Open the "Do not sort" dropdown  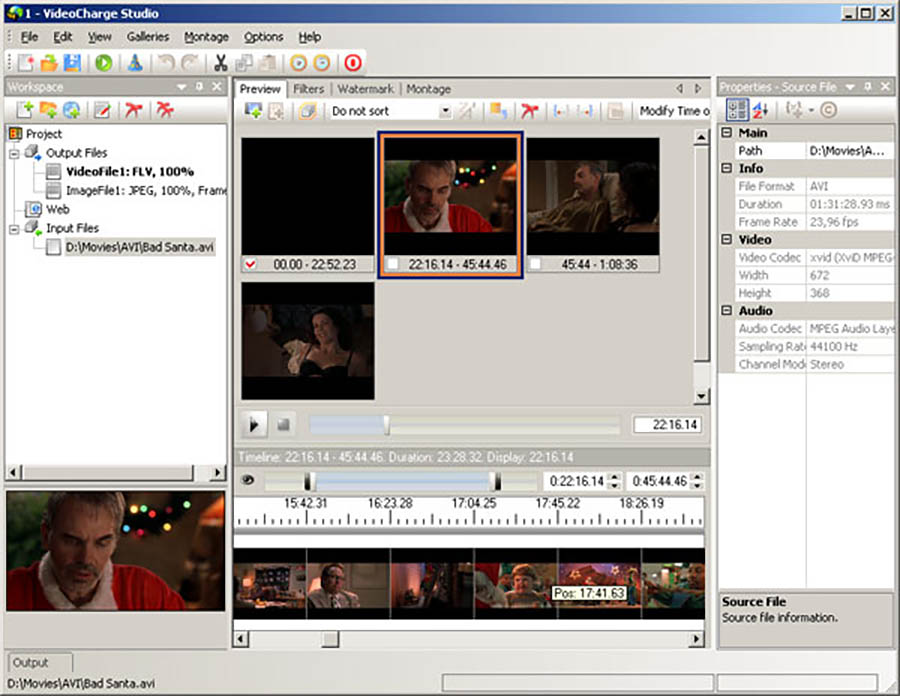coord(445,111)
